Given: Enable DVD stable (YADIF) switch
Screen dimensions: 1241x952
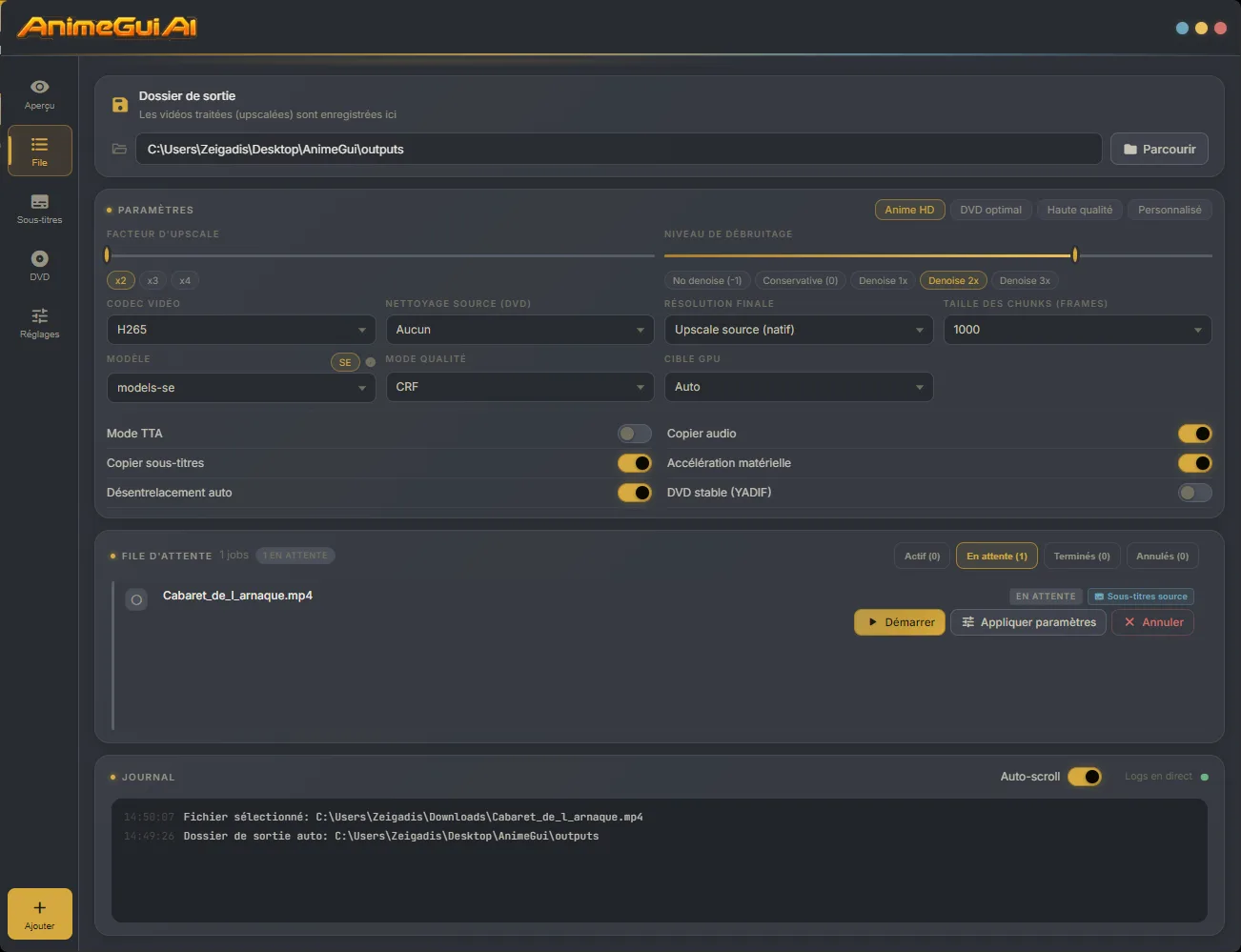Looking at the screenshot, I should click(x=1194, y=493).
